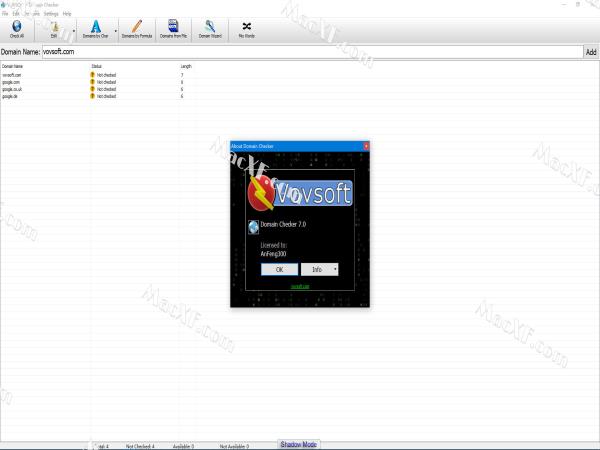Click the Domain Name input field
The height and width of the screenshot is (450, 600).
tap(312, 52)
